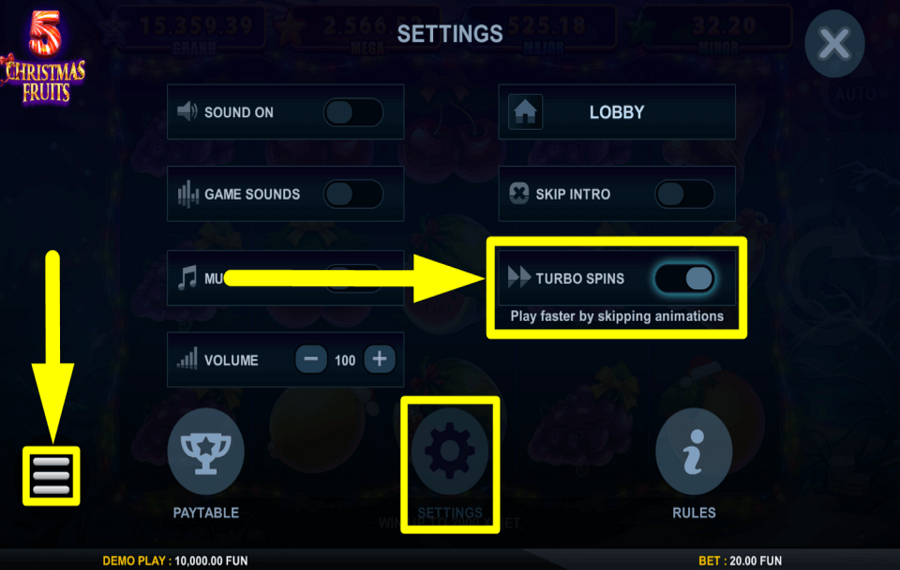Click the 5 Christmas Fruits logo
900x570 pixels.
pos(45,57)
